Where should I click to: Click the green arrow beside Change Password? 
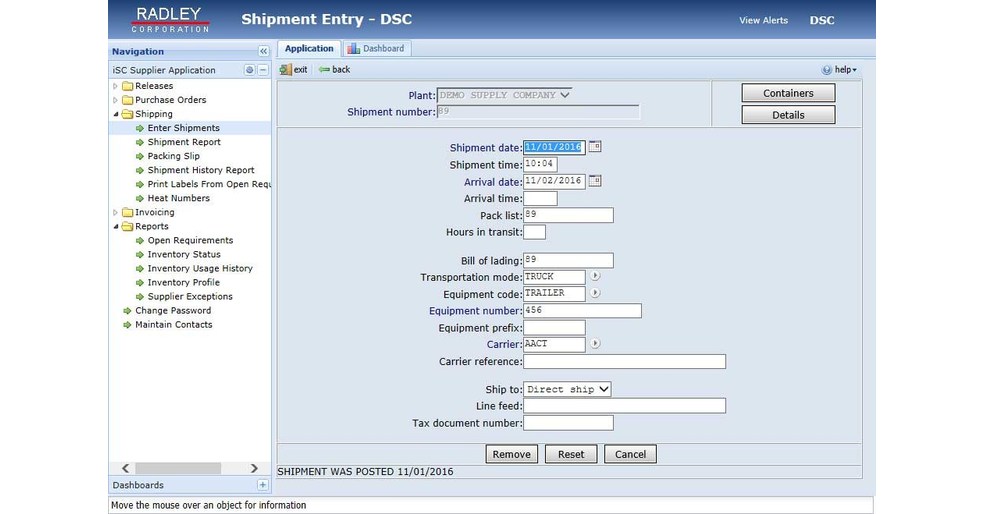pos(127,311)
